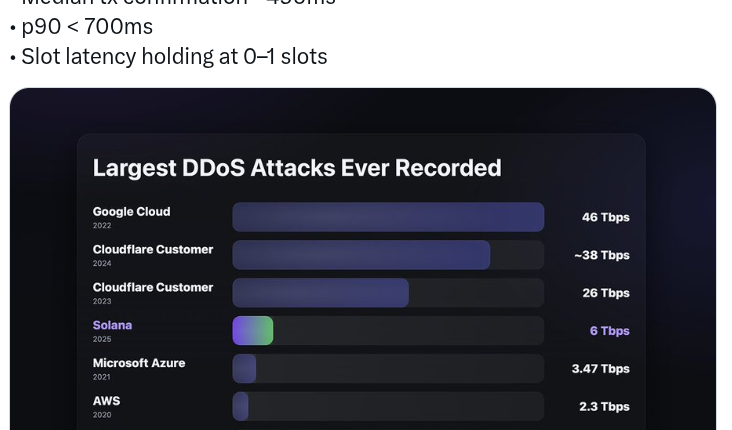Click the Google Cloud bar in the chart
The image size is (732, 430).
pyautogui.click(x=388, y=217)
